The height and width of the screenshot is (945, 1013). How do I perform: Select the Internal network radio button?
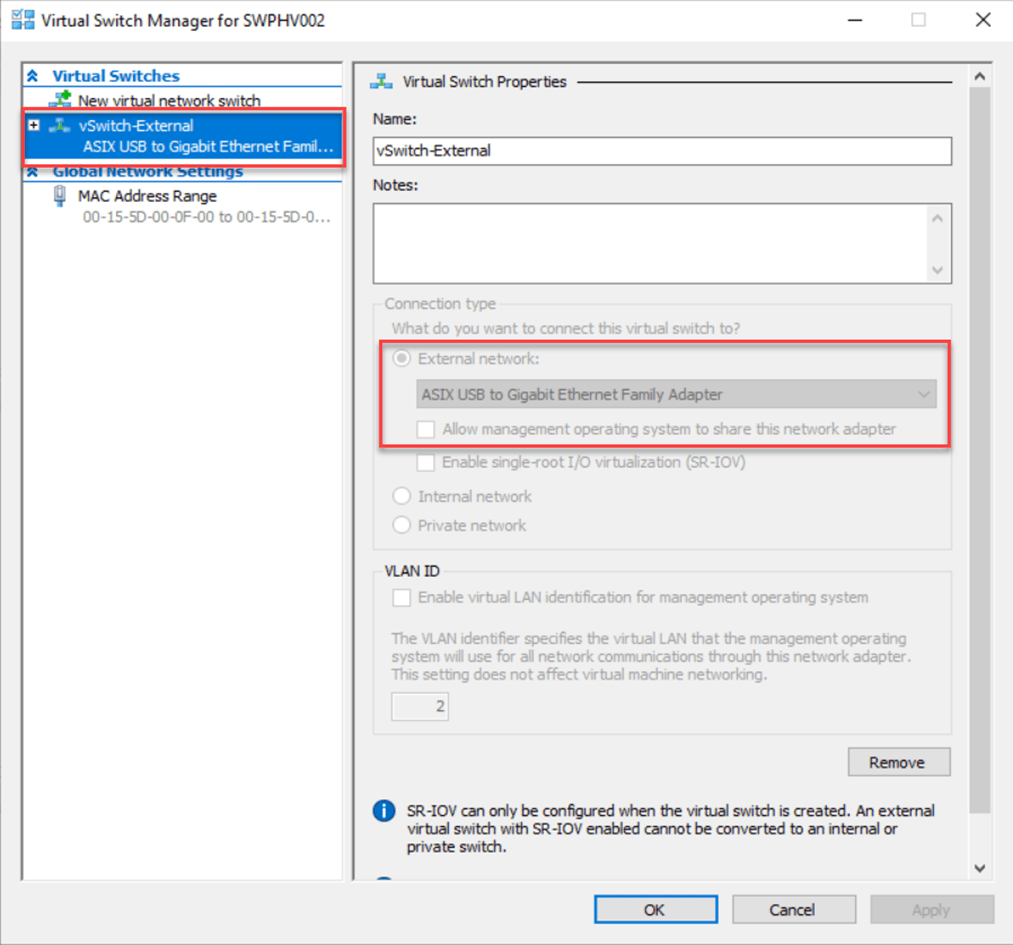(x=402, y=496)
